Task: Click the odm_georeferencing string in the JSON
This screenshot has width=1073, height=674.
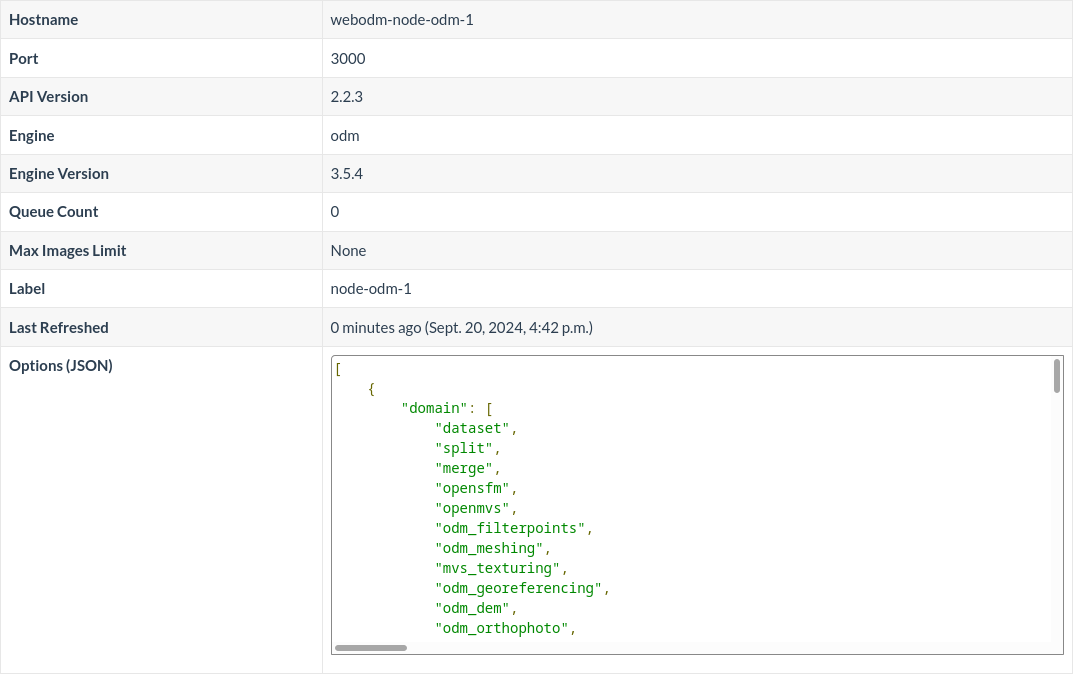Action: tap(518, 588)
